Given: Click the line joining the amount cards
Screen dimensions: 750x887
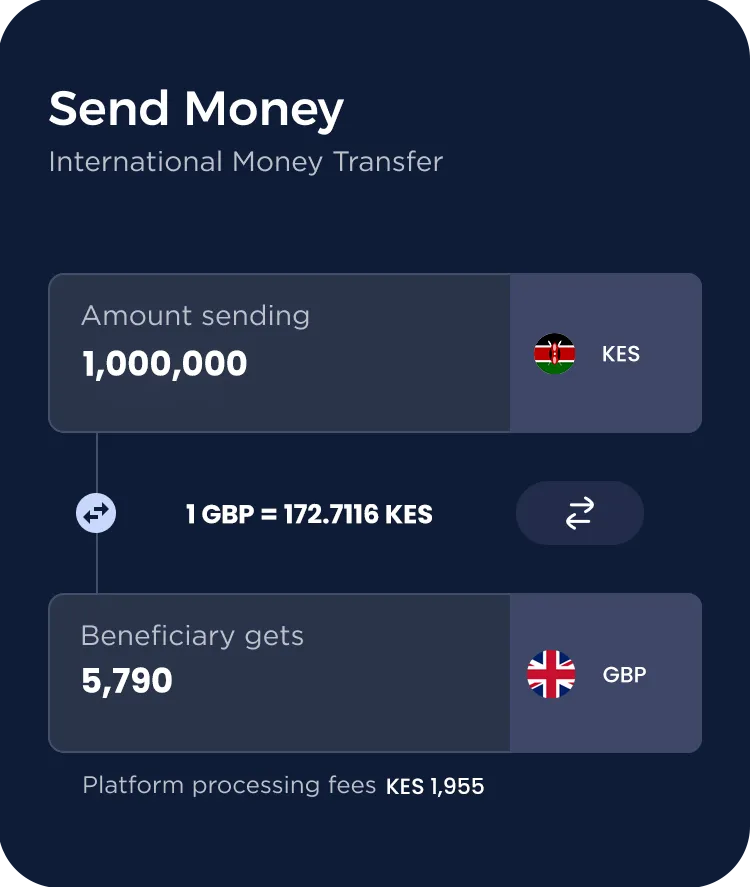Looking at the screenshot, I should click(97, 463).
